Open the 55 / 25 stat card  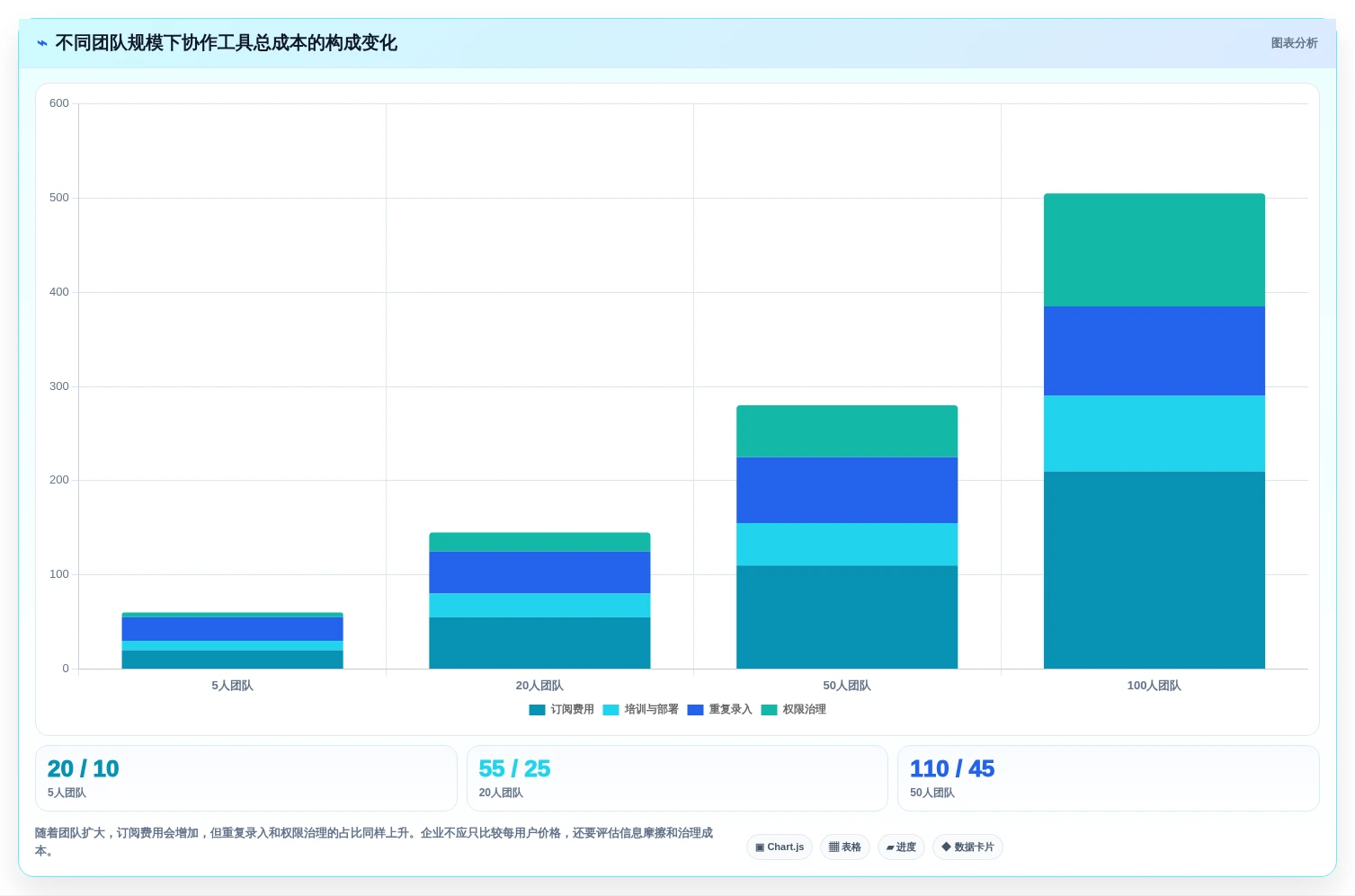click(677, 778)
